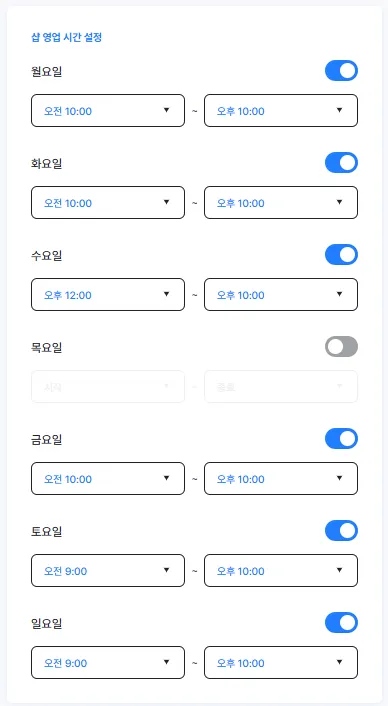Click arrow on 금요일 end time dropdown
Screen dimensions: 388x706
[x=339, y=478]
